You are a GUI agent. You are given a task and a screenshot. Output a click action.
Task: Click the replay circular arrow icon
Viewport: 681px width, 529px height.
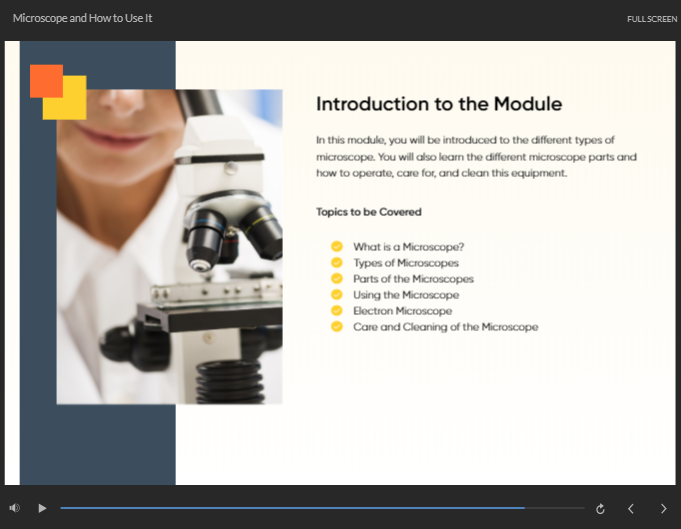tap(600, 509)
